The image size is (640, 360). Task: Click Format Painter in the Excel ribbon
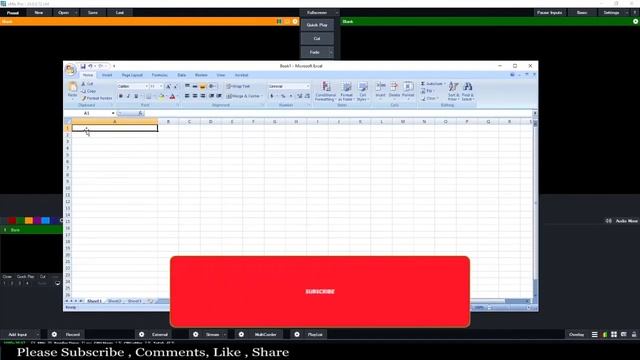(97, 98)
